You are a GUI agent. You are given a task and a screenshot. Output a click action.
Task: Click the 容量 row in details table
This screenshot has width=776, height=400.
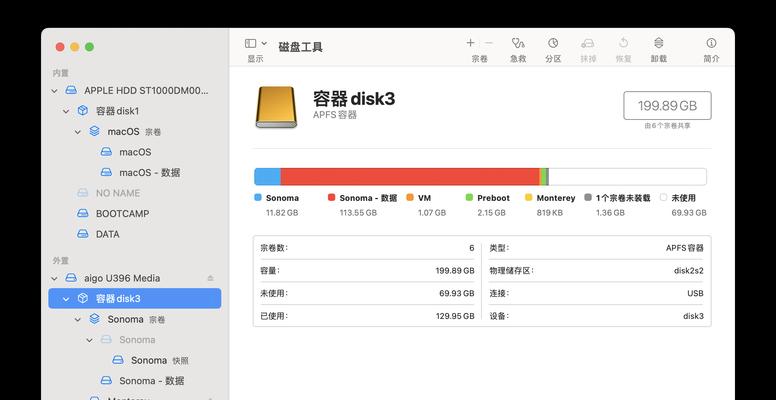pos(367,271)
